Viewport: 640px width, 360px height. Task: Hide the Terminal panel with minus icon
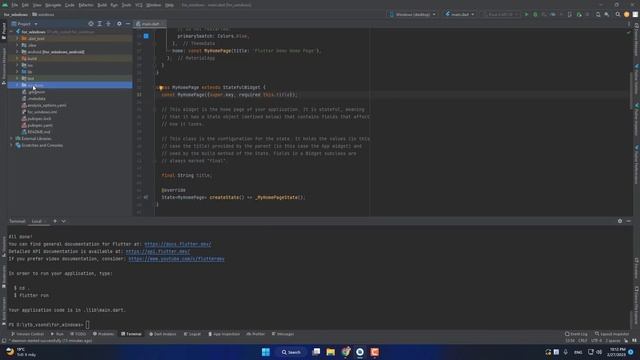click(629, 221)
